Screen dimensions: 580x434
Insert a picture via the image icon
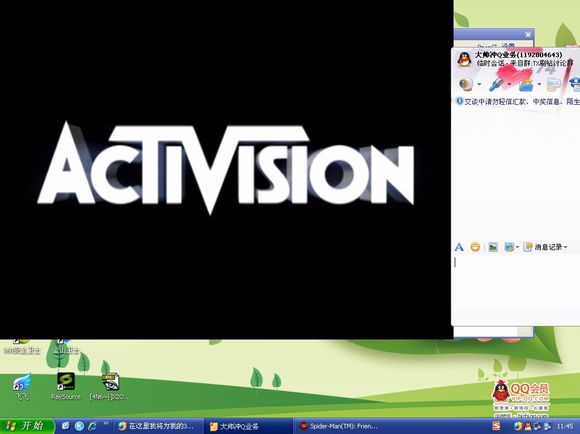(x=493, y=247)
